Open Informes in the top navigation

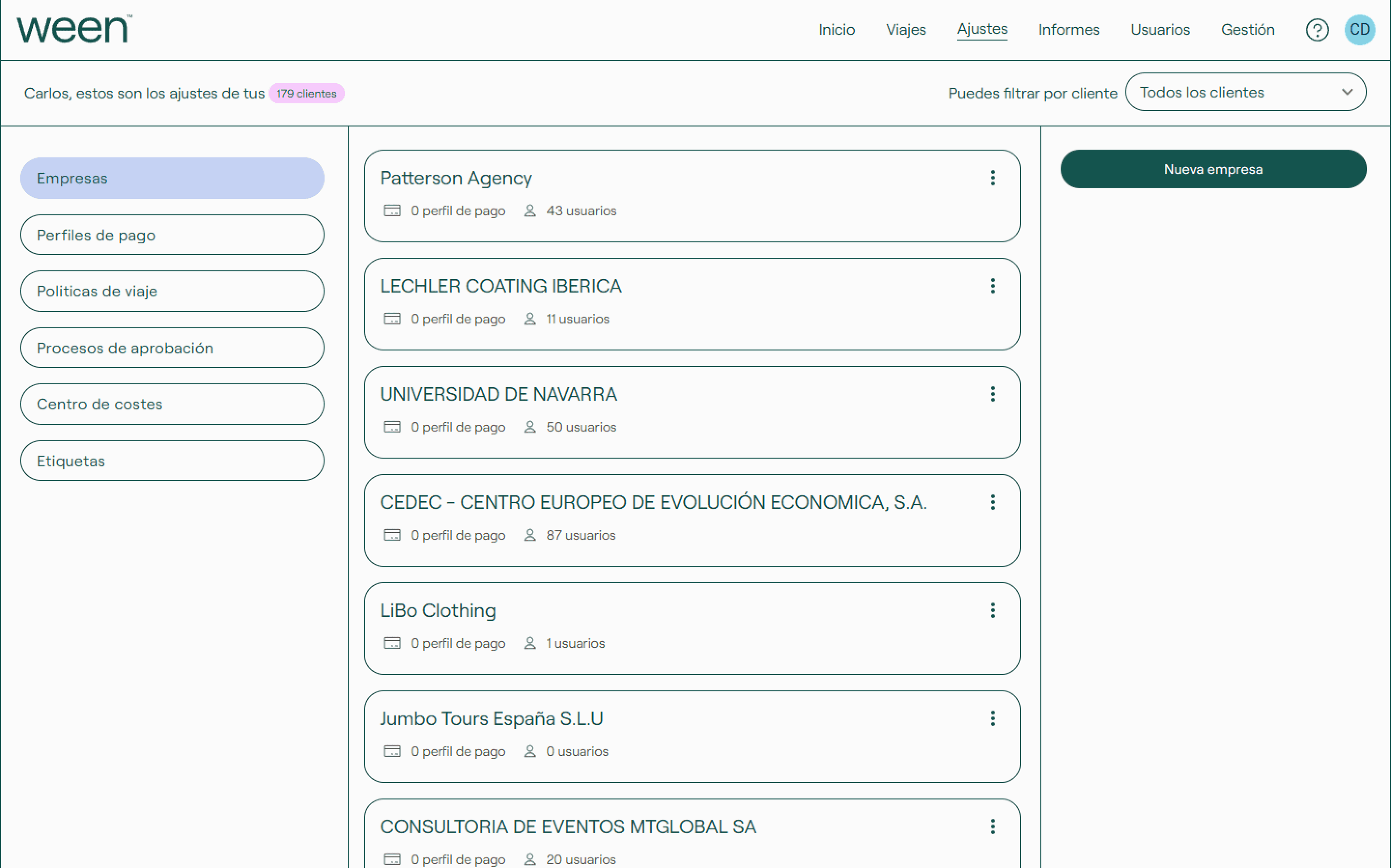pos(1069,30)
